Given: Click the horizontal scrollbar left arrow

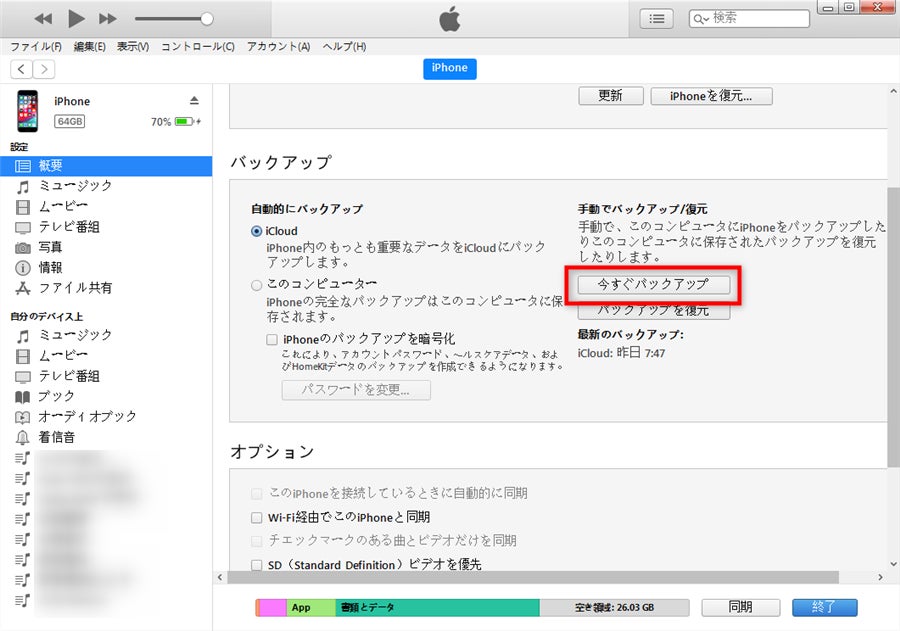Looking at the screenshot, I should [220, 577].
